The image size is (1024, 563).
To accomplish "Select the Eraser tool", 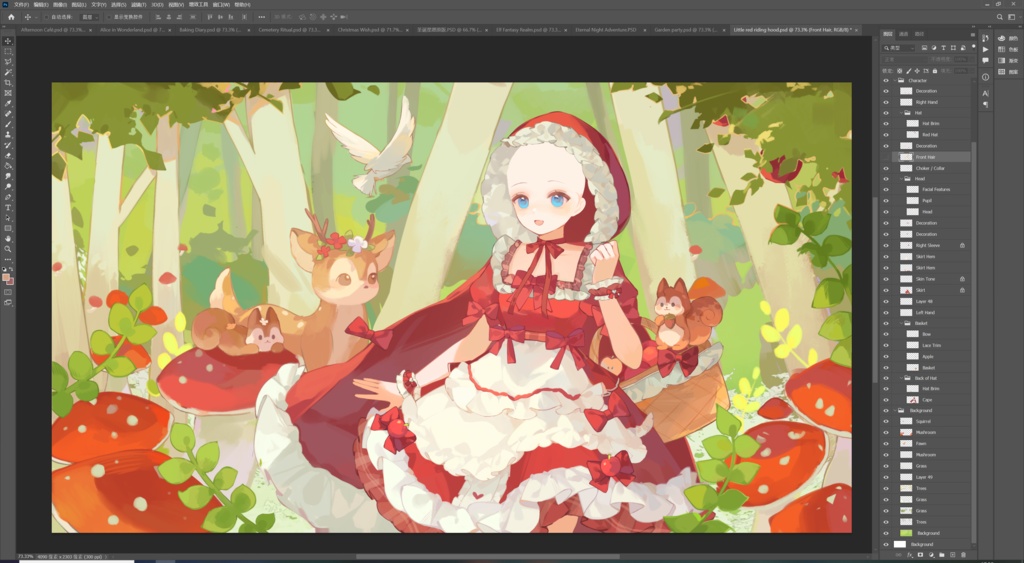I will [x=8, y=155].
